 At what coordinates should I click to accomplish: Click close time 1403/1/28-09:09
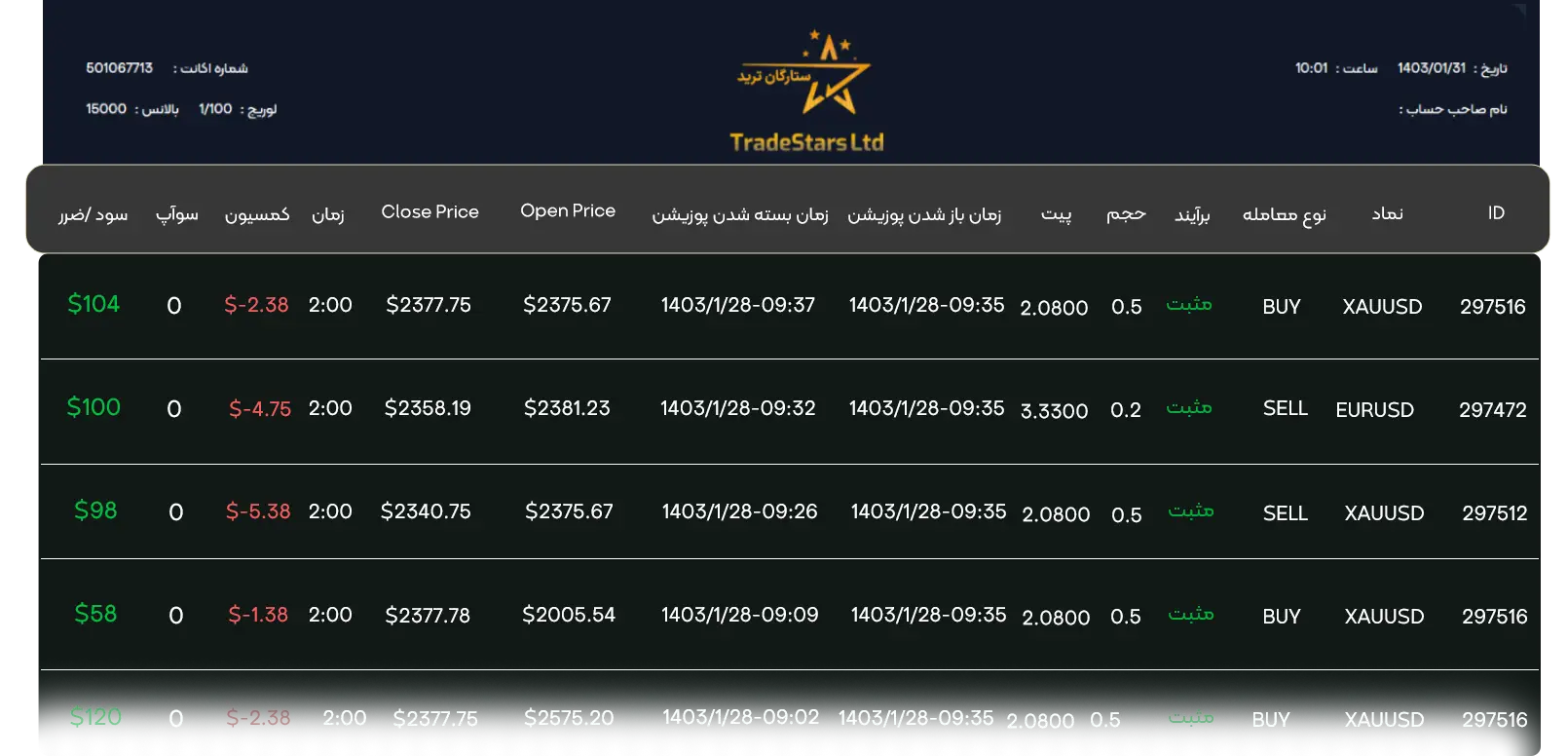[x=739, y=615]
